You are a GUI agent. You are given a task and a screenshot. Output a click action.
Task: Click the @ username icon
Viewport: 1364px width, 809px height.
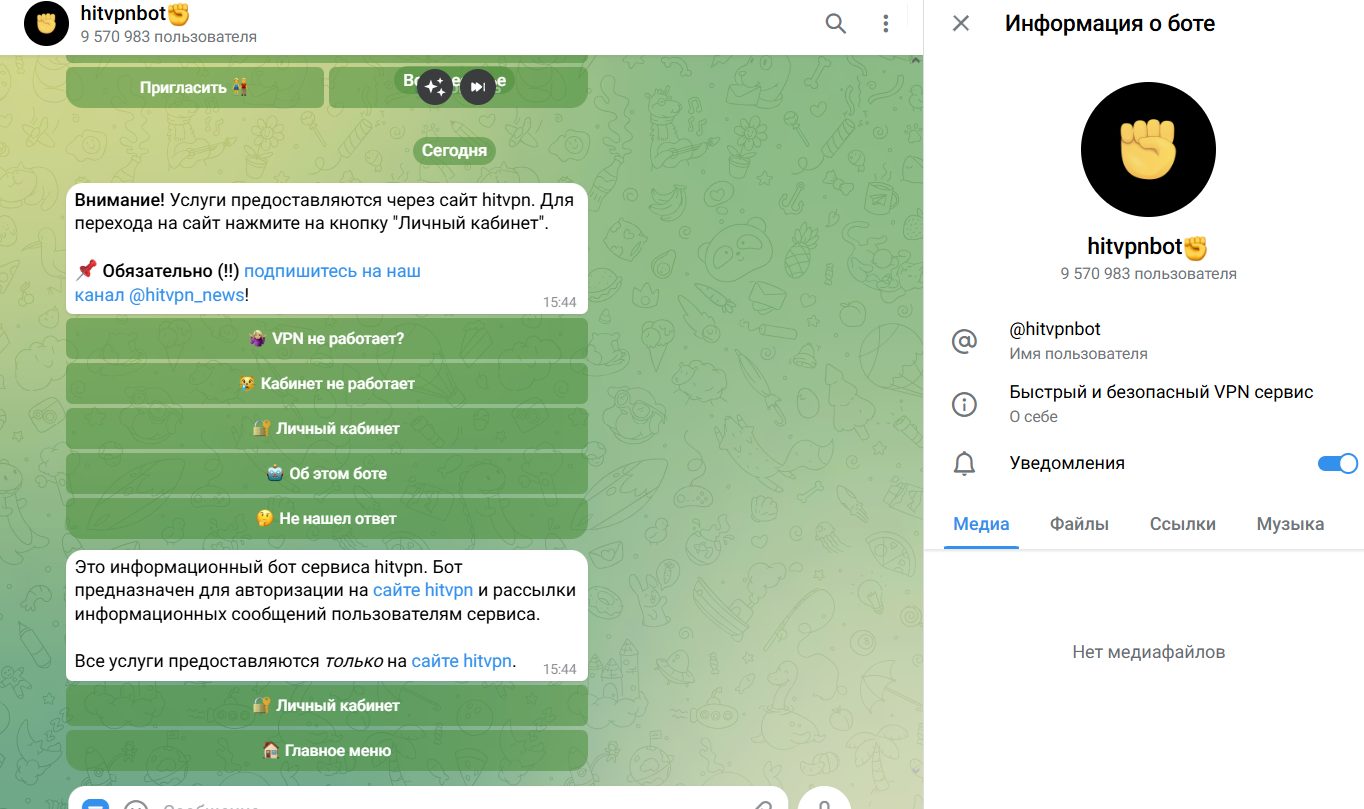[x=964, y=342]
